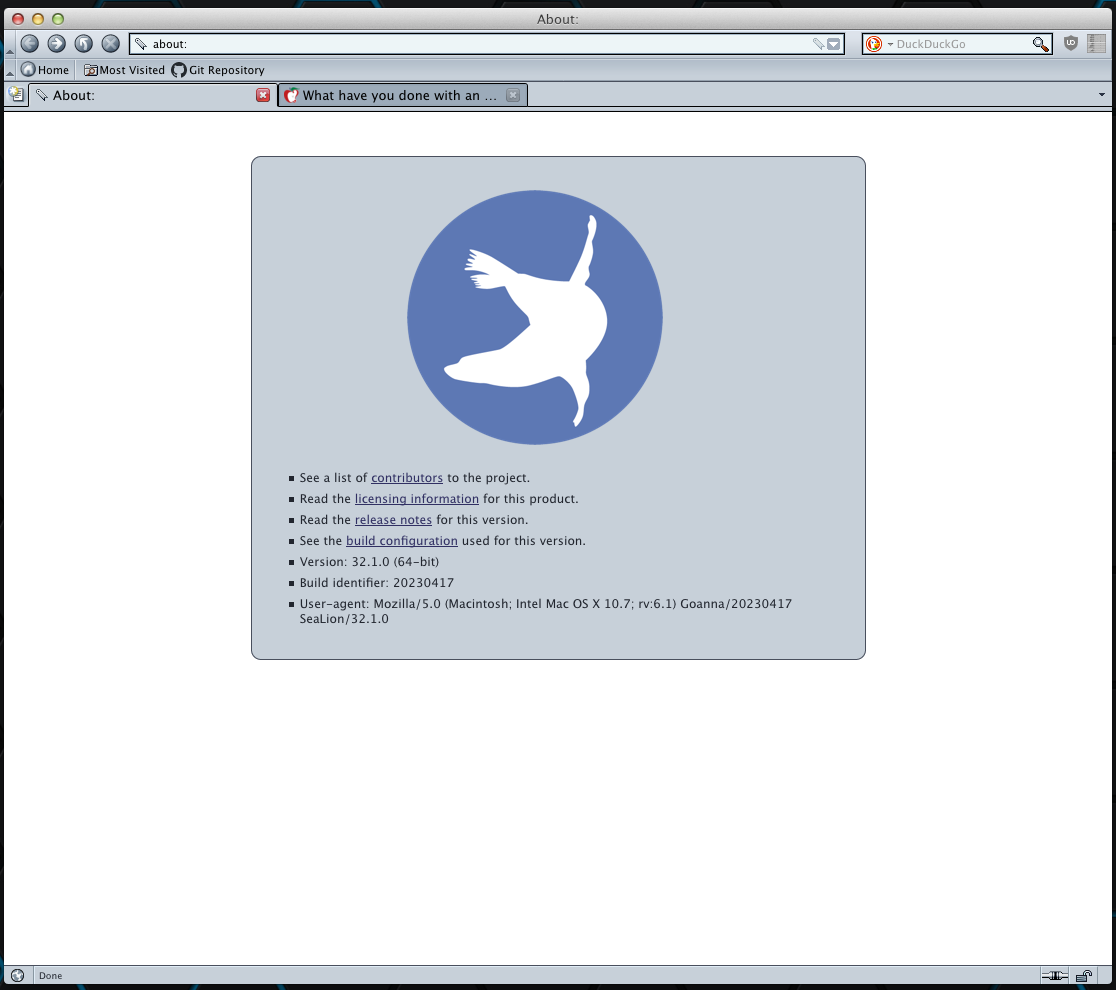This screenshot has width=1116, height=990.
Task: Open the list all tabs dropdown arrow
Action: (x=1102, y=95)
